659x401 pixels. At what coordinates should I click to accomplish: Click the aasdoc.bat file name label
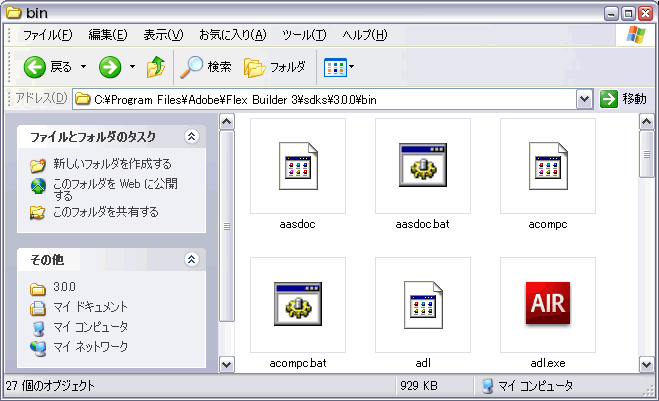click(422, 224)
